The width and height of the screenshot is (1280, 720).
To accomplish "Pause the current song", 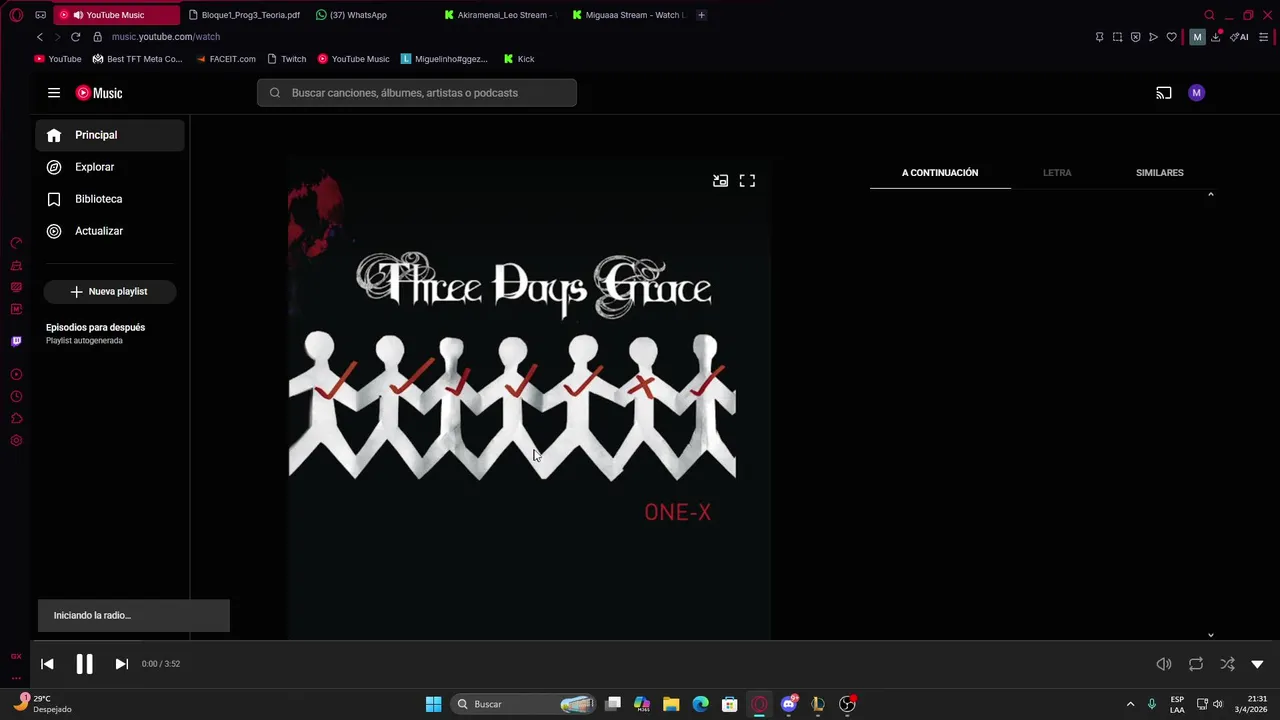I will [84, 664].
